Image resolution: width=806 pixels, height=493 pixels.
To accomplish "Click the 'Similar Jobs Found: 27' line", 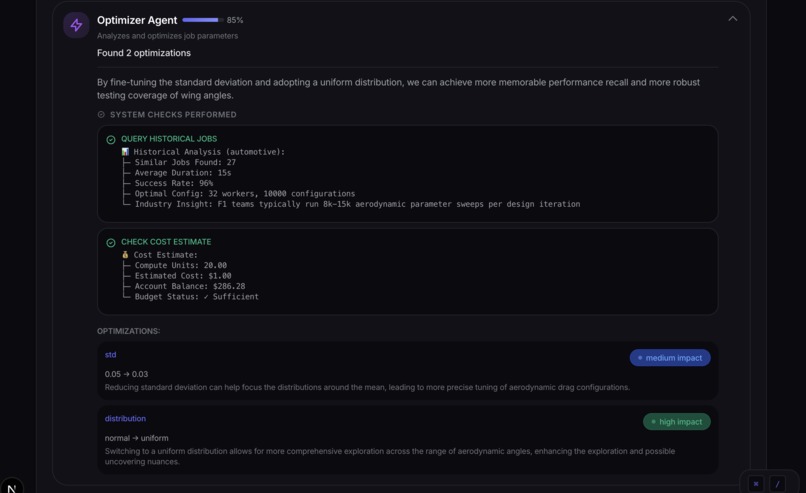I will (x=185, y=162).
